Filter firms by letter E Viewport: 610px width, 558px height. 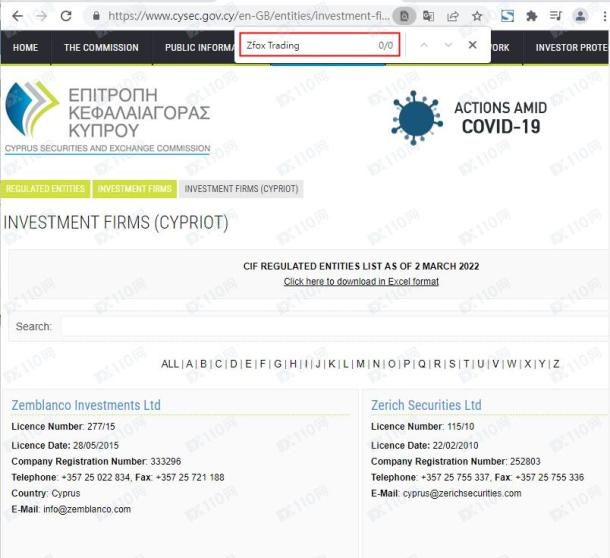coord(248,364)
